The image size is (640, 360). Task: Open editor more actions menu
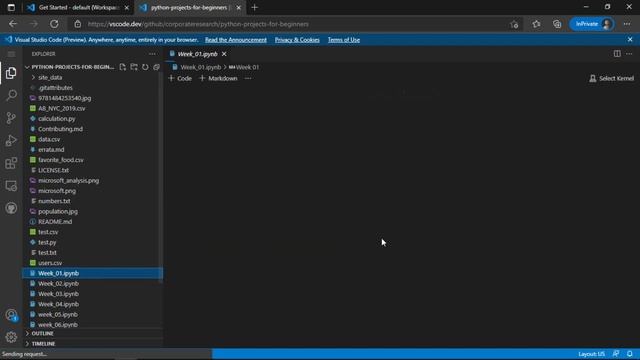629,54
